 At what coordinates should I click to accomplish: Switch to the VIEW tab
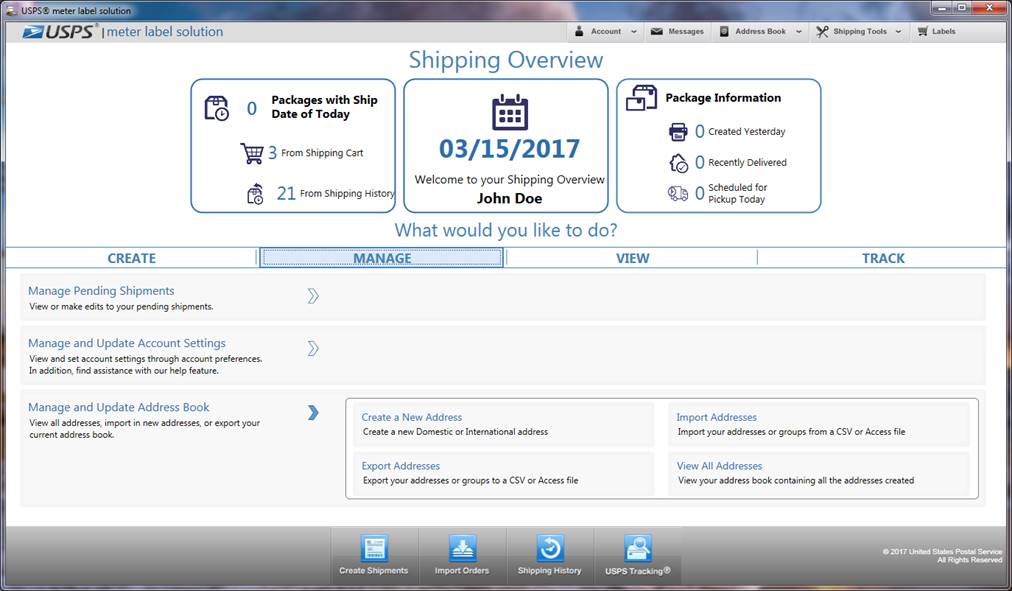632,258
